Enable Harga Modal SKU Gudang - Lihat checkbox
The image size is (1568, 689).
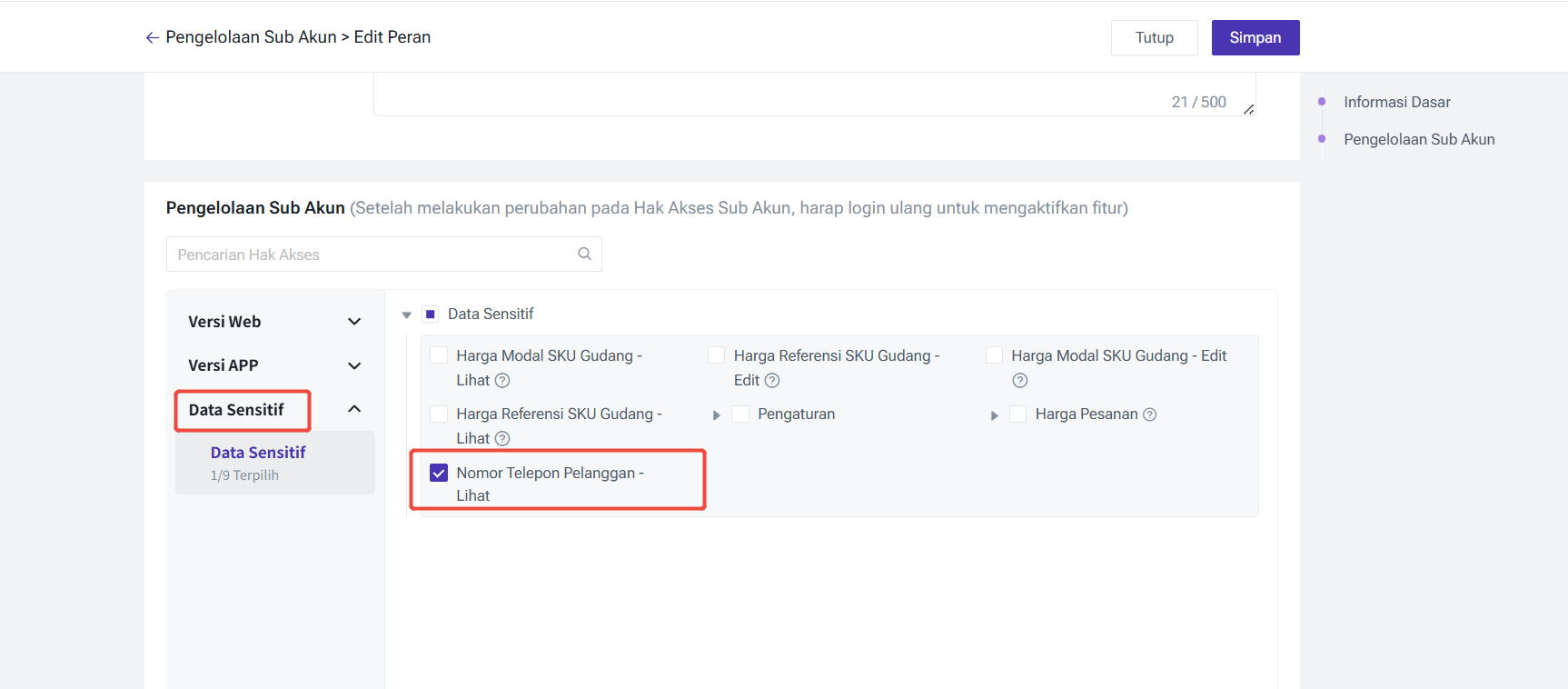click(x=439, y=355)
